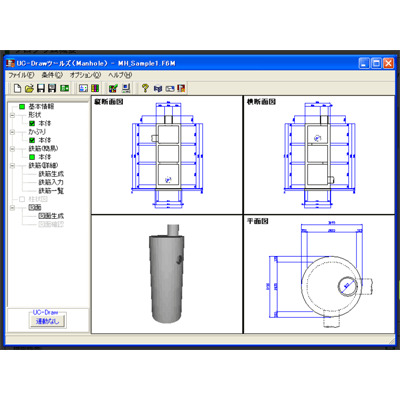Click the computer monitor toolbar icon
This screenshot has height=400, width=400.
tap(126, 88)
